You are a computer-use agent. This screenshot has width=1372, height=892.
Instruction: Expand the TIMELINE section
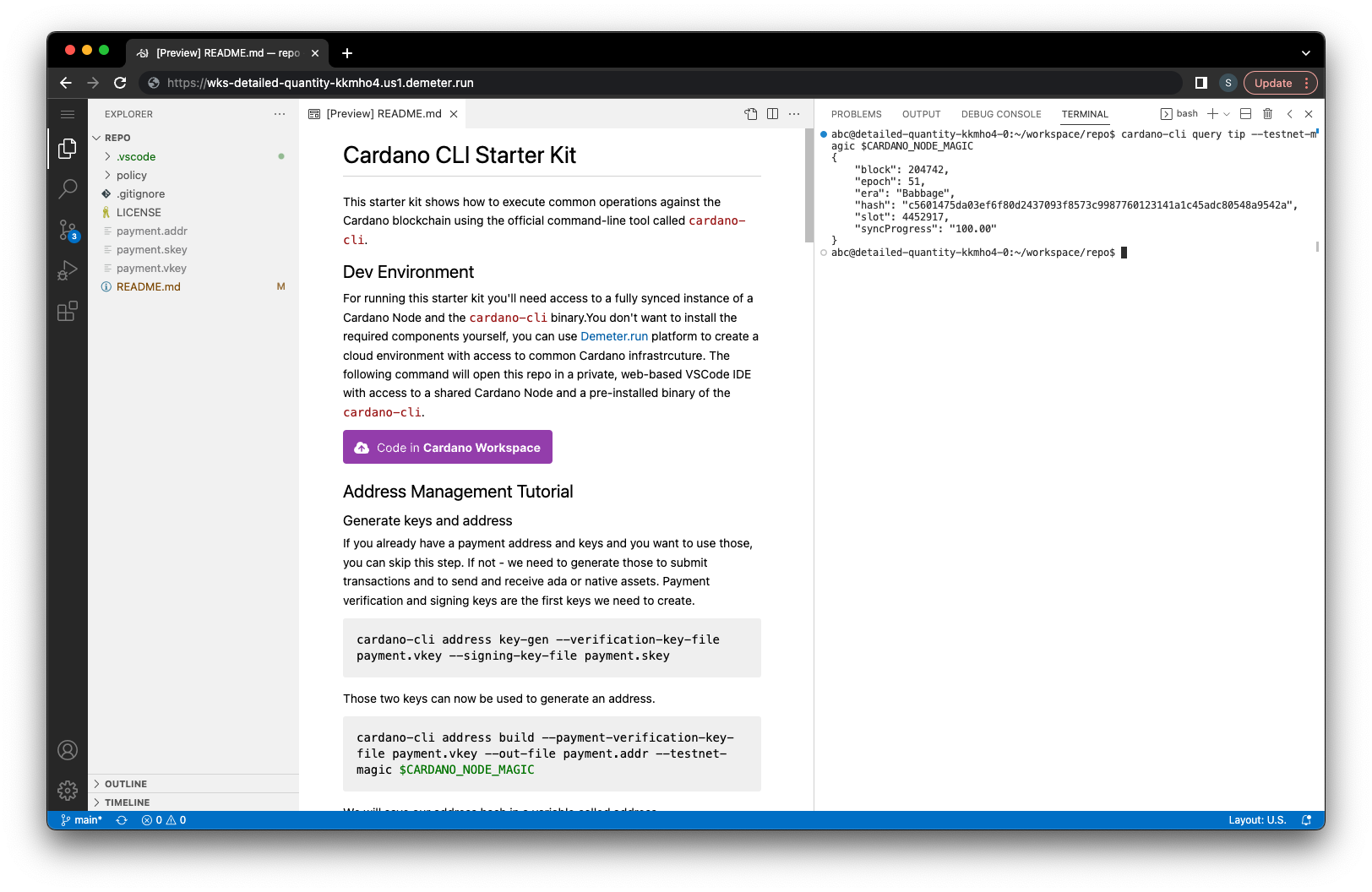click(193, 802)
